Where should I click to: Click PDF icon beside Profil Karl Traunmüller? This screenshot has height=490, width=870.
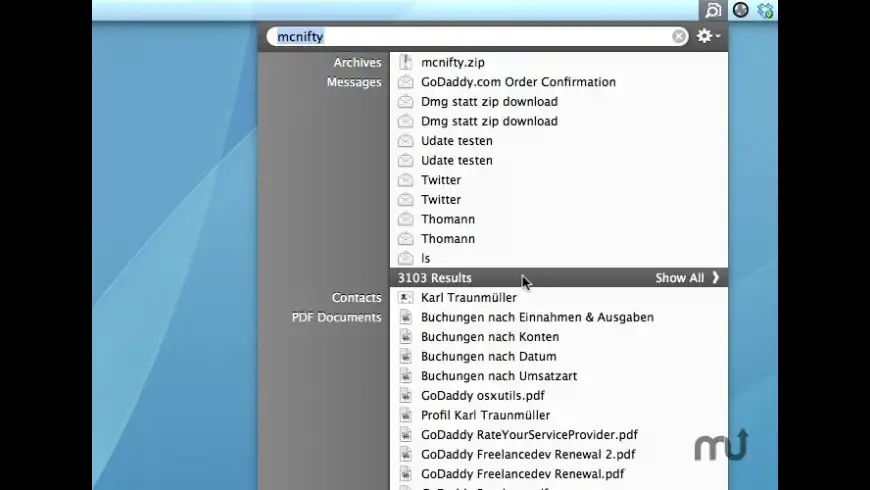click(406, 415)
